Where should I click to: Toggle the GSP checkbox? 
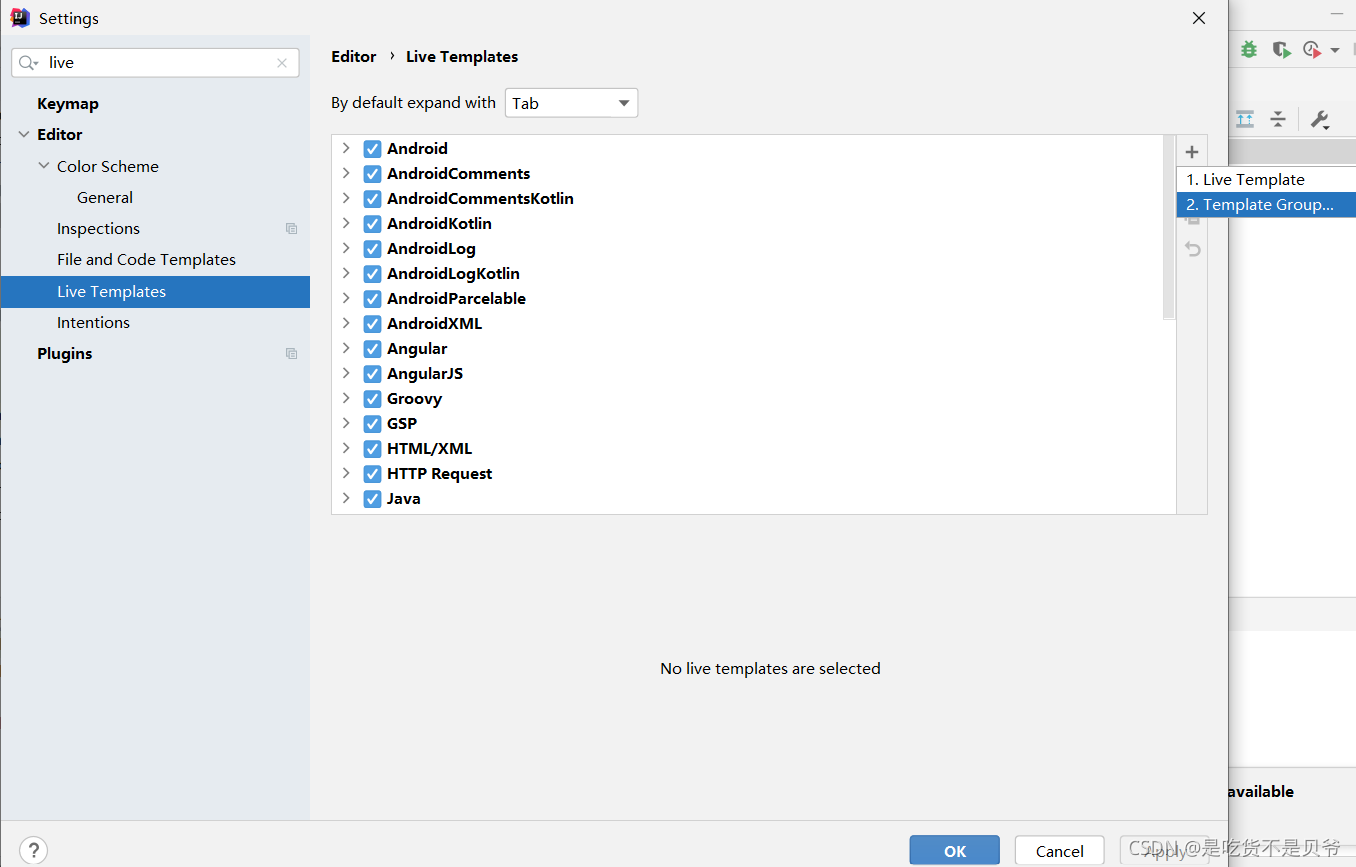point(372,424)
